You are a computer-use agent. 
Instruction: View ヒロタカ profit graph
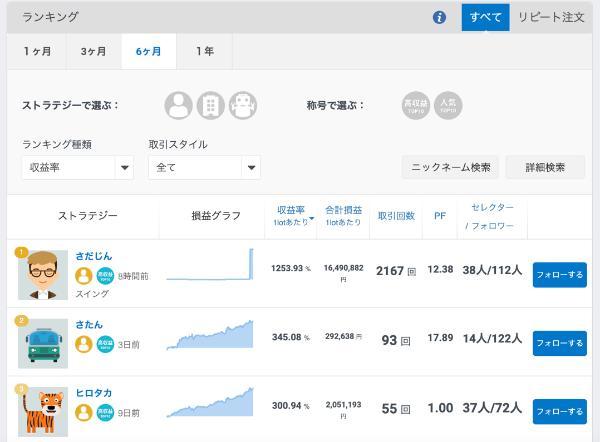click(x=210, y=402)
